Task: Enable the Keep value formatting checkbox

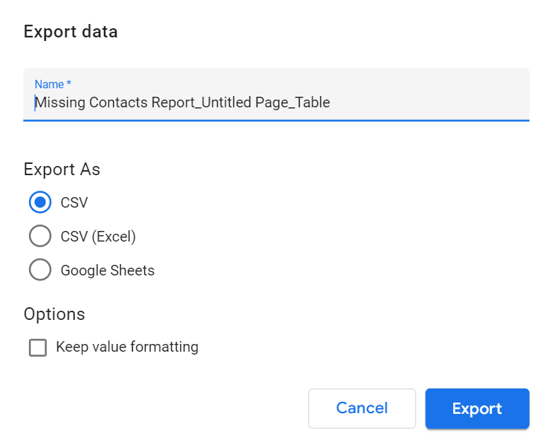Action: tap(38, 347)
